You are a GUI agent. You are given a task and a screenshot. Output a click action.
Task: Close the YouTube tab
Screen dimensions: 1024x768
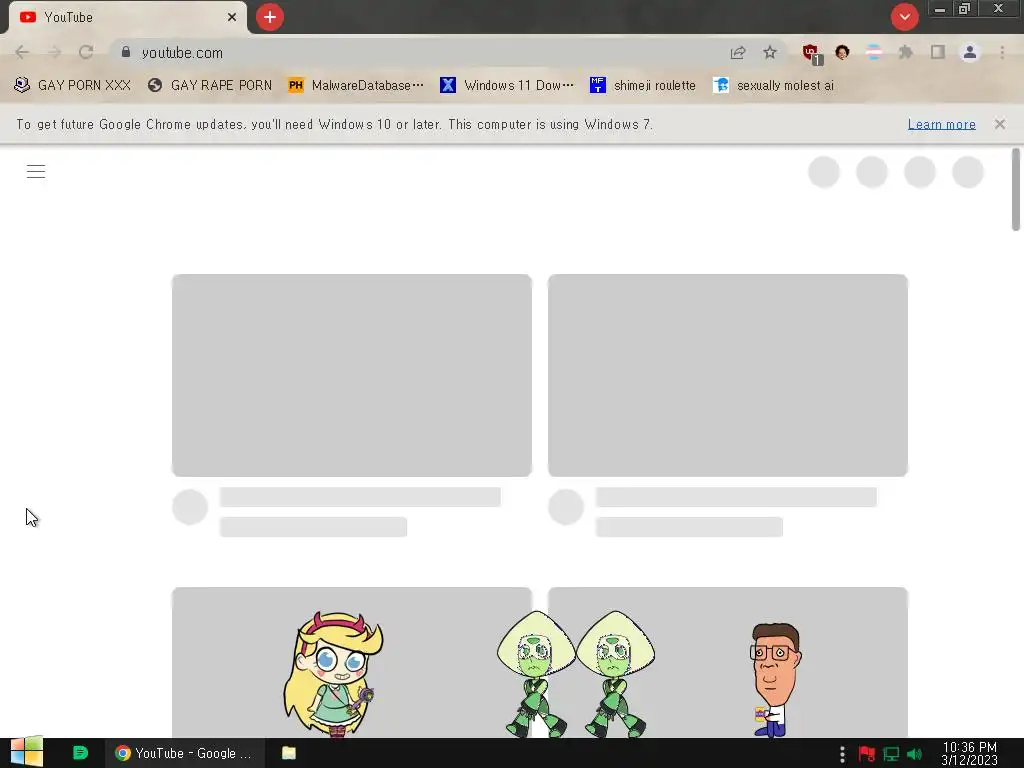[232, 18]
